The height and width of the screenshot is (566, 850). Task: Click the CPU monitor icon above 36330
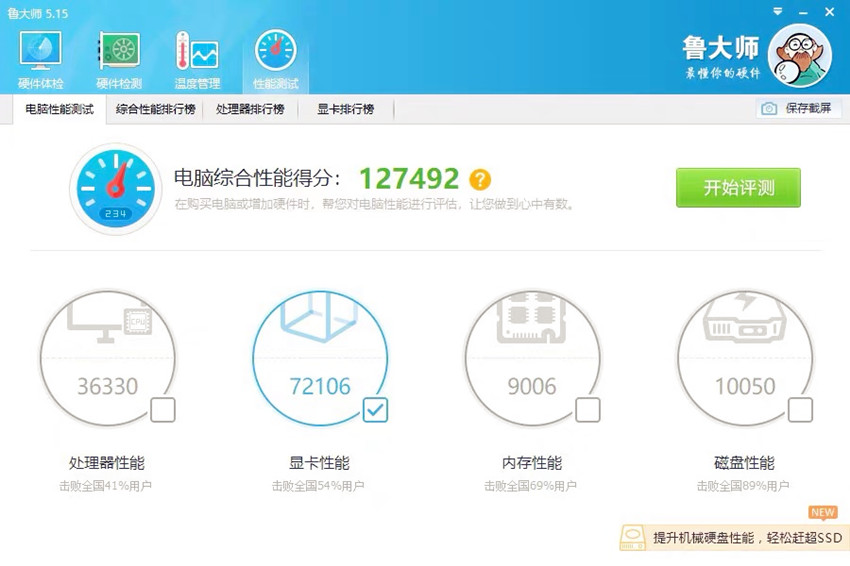[x=110, y=320]
